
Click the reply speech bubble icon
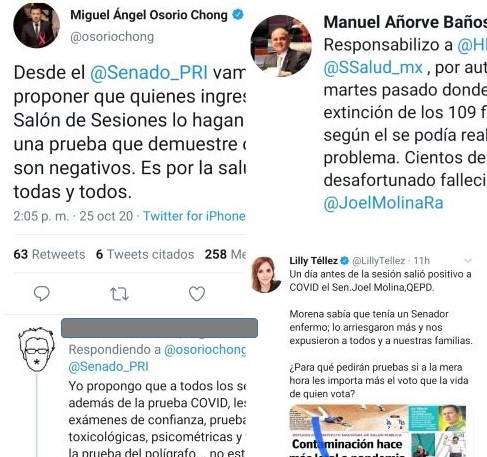point(42,294)
